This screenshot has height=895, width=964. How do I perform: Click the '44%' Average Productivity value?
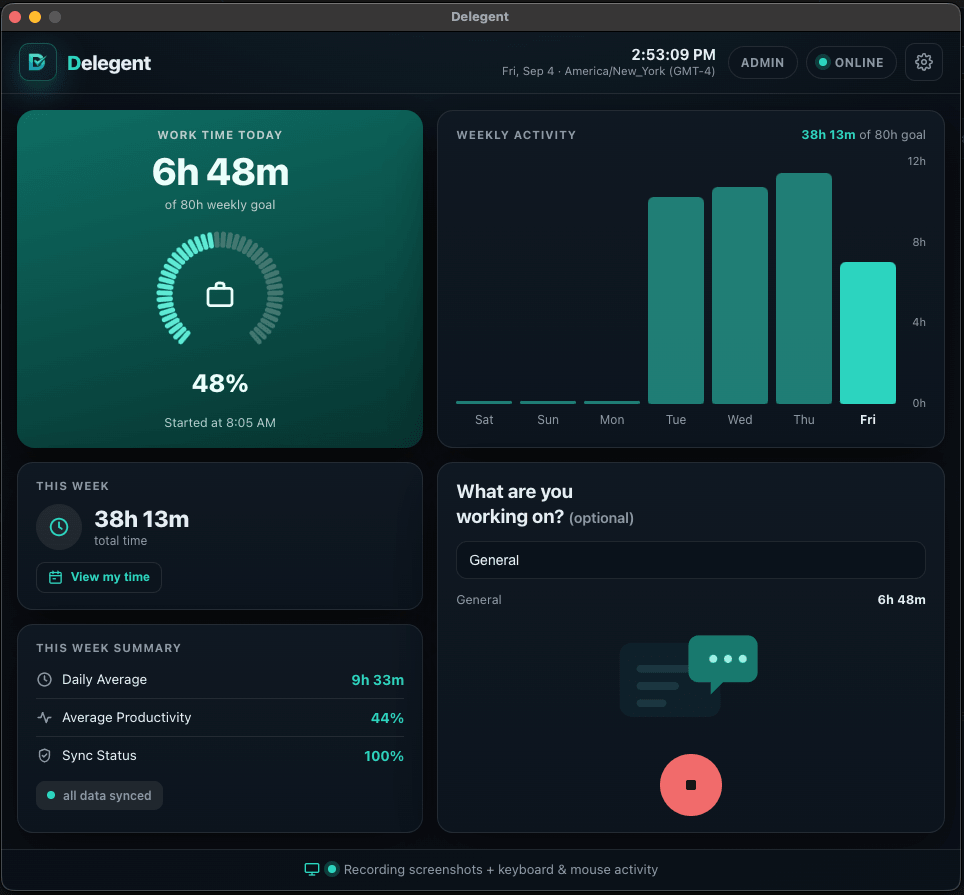pos(387,718)
